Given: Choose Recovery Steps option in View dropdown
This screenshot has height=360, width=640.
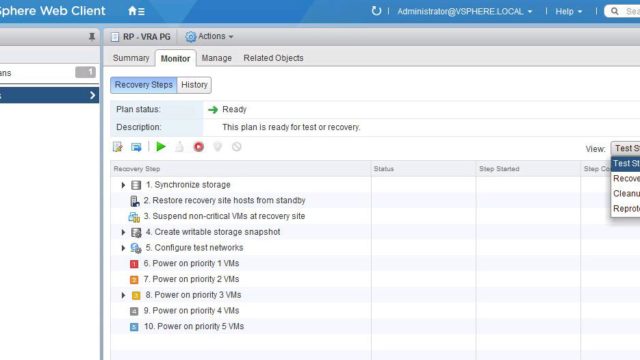Looking at the screenshot, I should click(626, 179).
